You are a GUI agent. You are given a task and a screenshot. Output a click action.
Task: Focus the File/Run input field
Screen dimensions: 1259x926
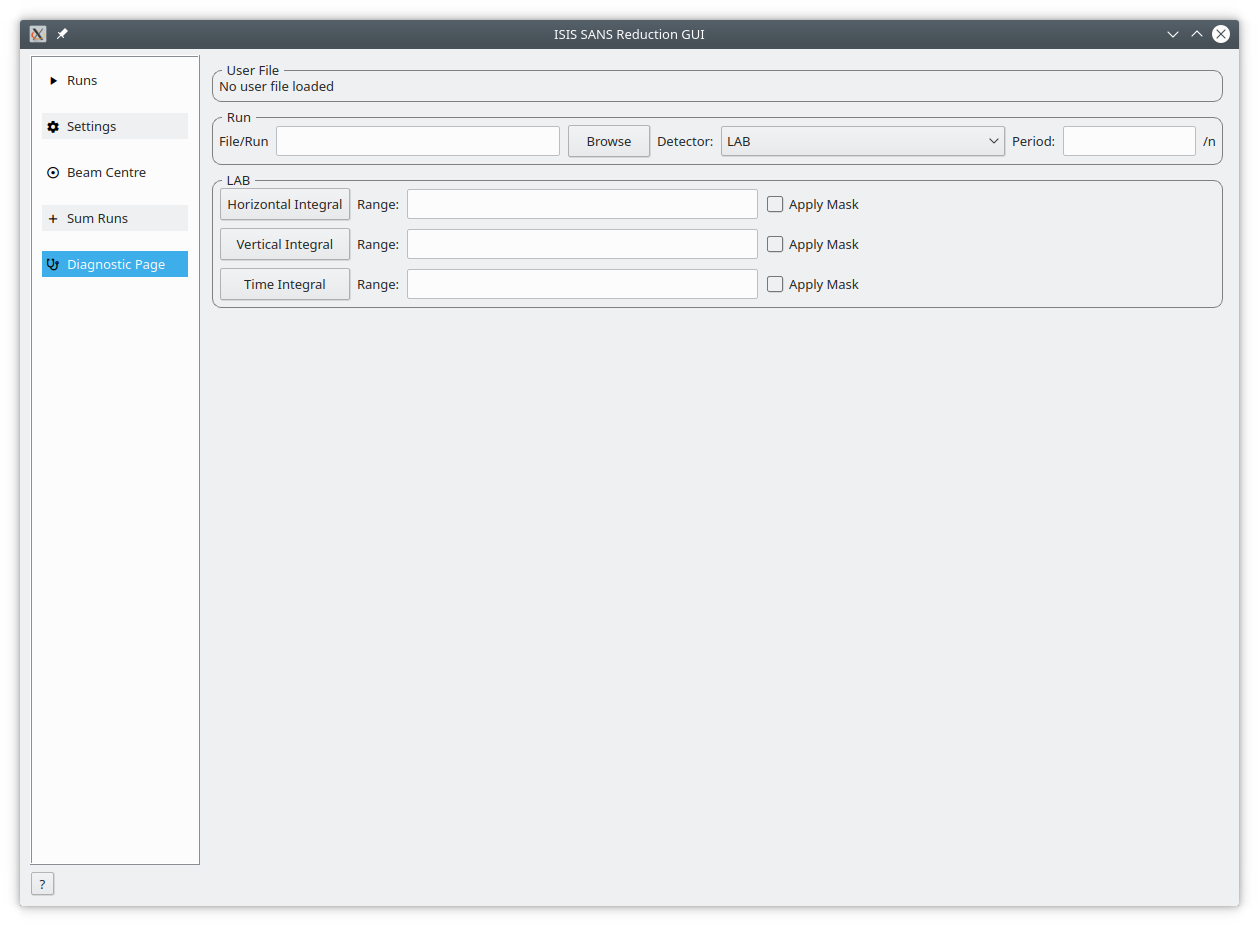(418, 141)
